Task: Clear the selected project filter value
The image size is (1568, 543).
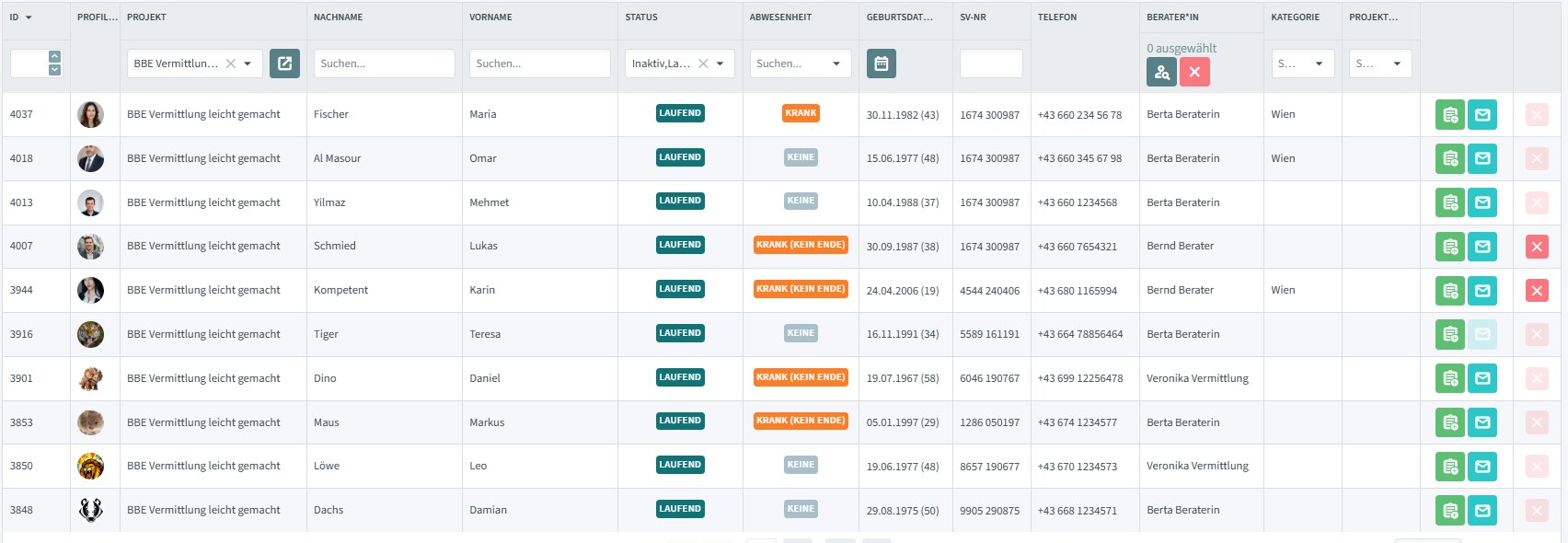Action: click(231, 64)
